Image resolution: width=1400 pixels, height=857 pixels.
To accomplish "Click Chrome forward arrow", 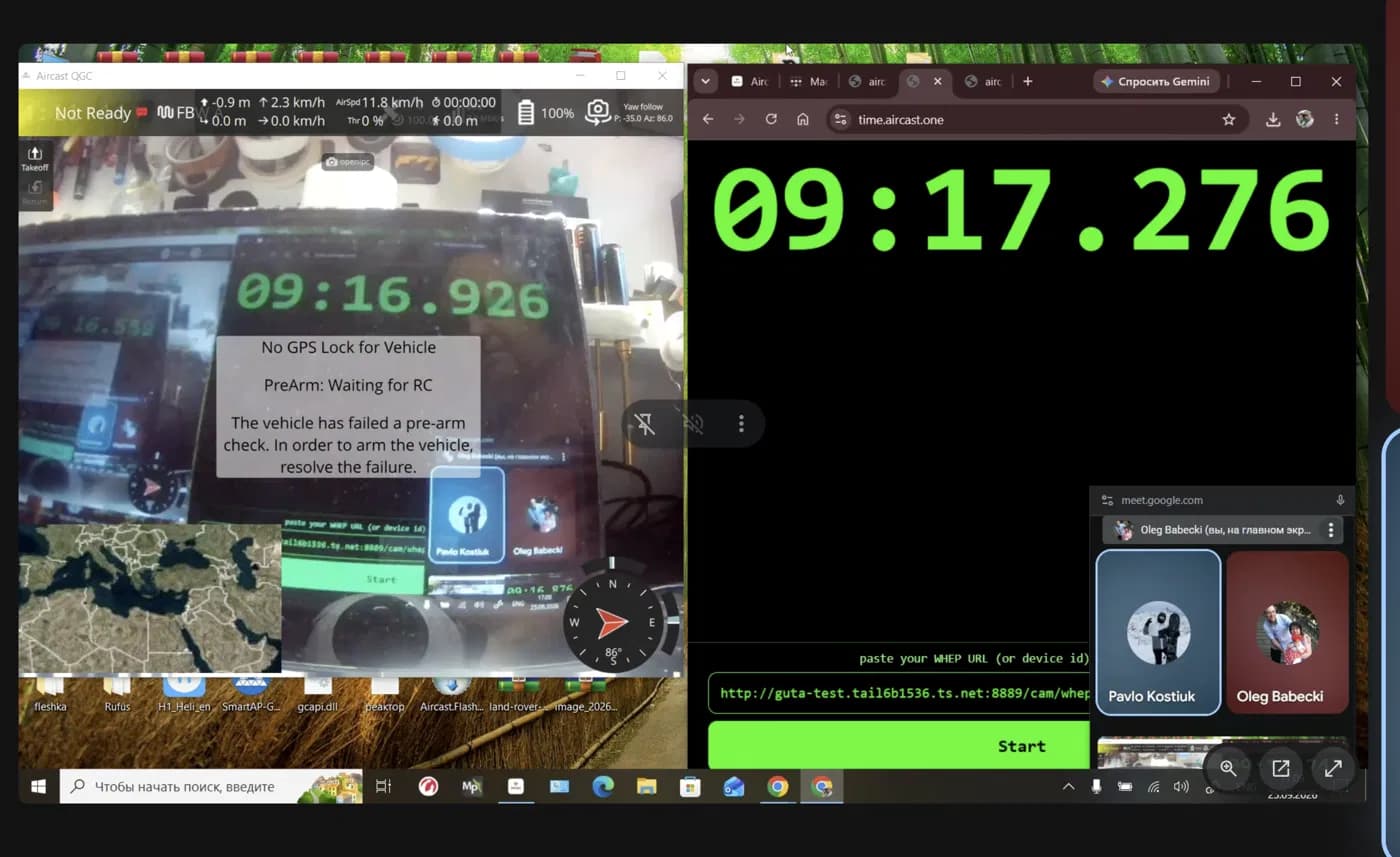I will click(x=739, y=119).
